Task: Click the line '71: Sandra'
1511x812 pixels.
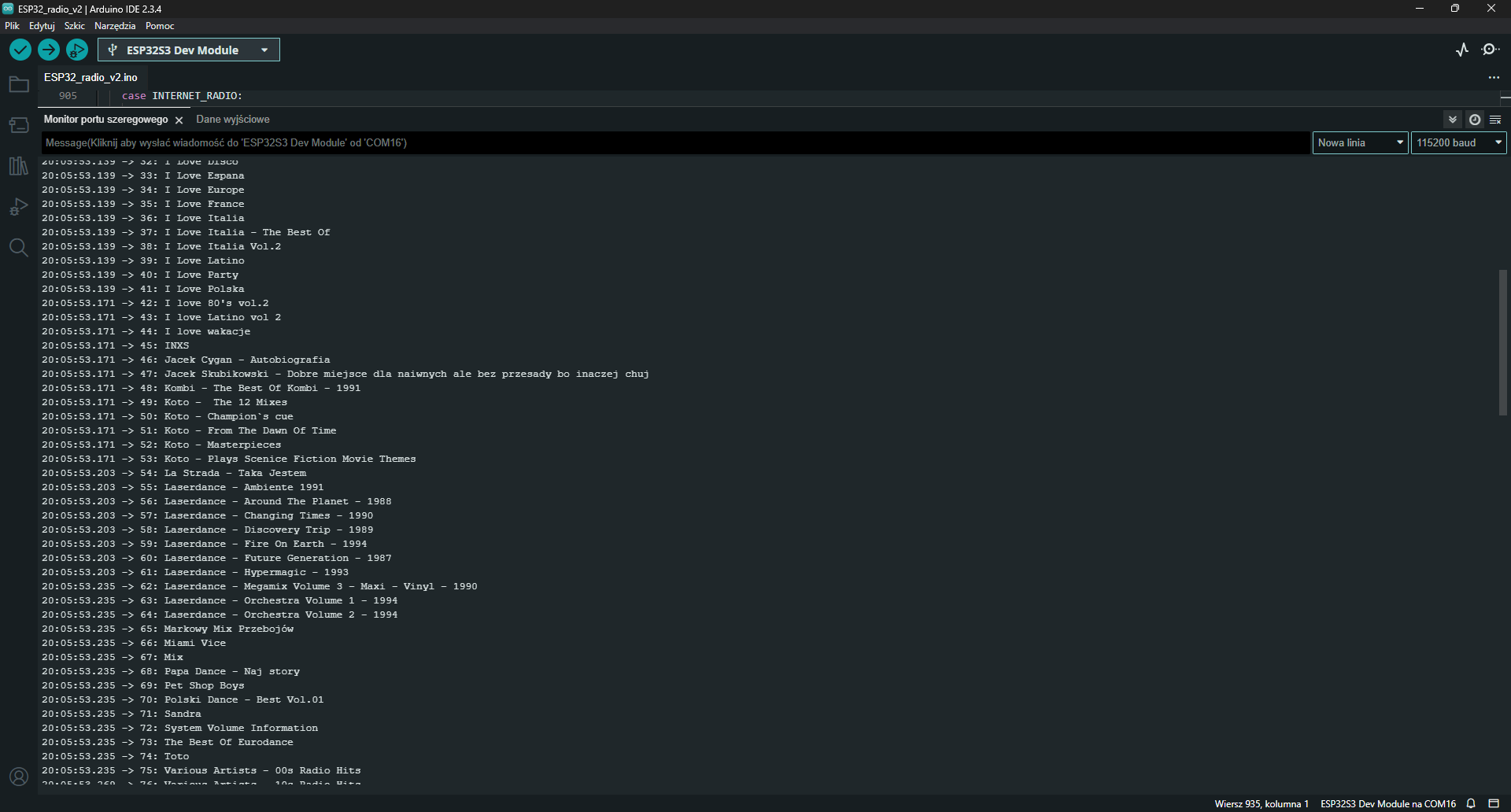Action: 122,714
